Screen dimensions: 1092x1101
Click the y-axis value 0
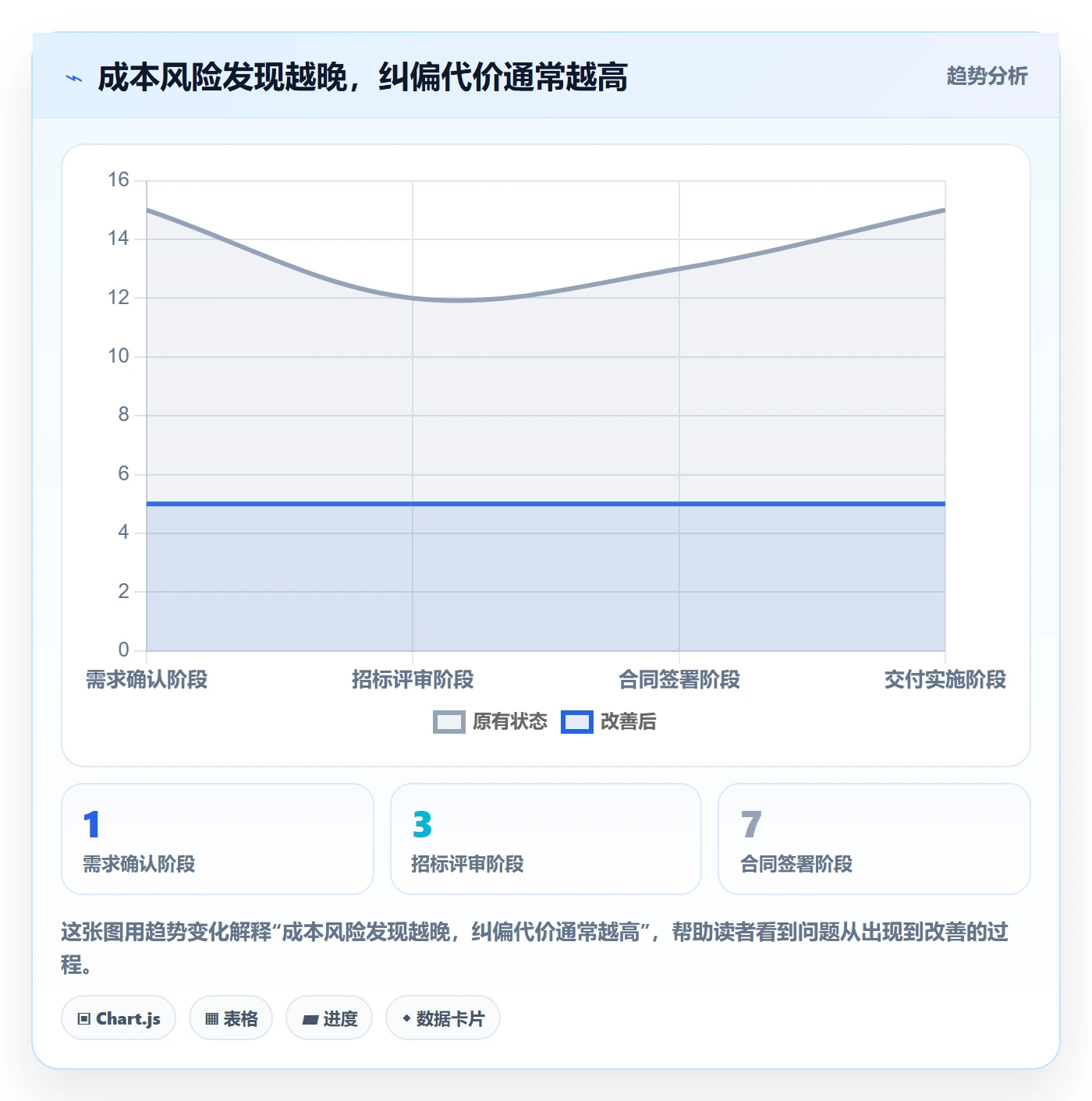pyautogui.click(x=123, y=650)
